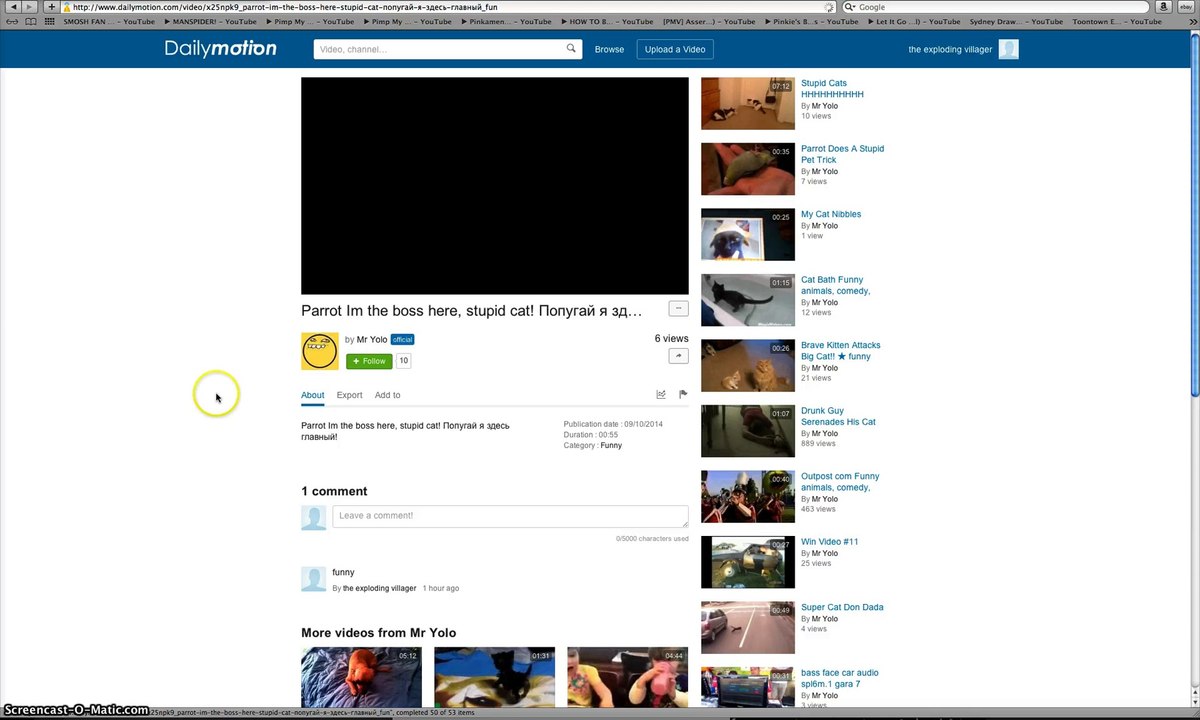Image resolution: width=1200 pixels, height=720 pixels.
Task: Open the Google search engine dropdown magnifier
Action: click(x=851, y=7)
